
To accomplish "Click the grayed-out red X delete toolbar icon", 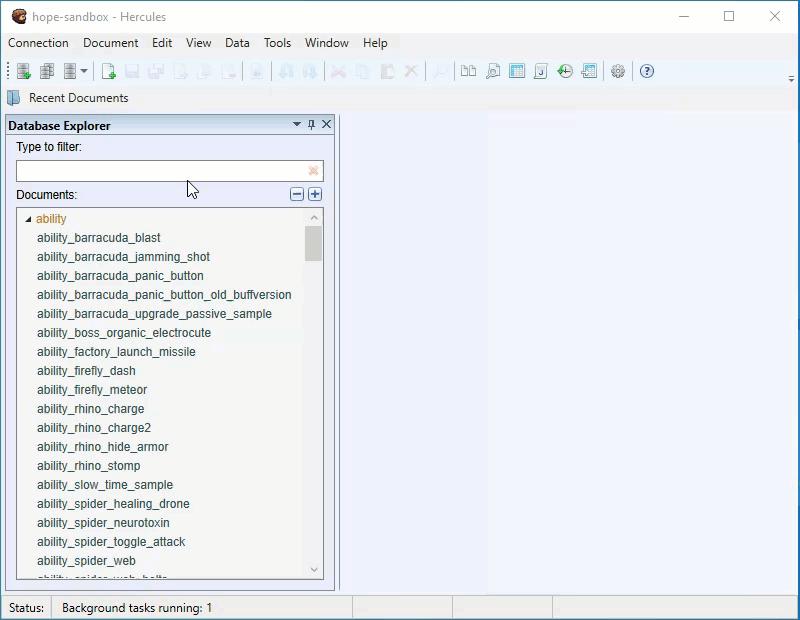I will pyautogui.click(x=411, y=71).
